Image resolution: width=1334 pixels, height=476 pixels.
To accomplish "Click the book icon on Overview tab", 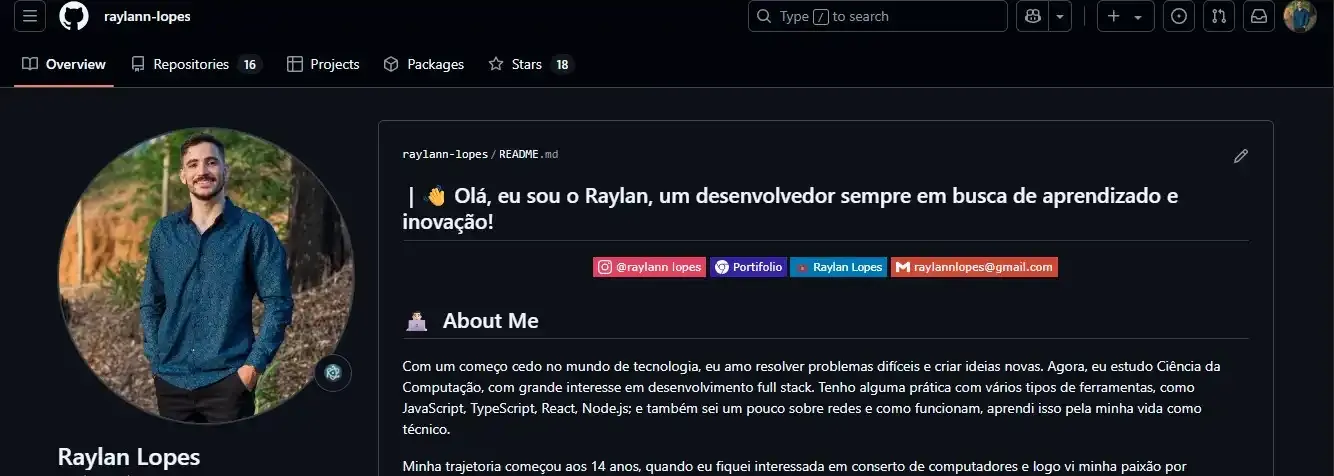I will coord(30,64).
